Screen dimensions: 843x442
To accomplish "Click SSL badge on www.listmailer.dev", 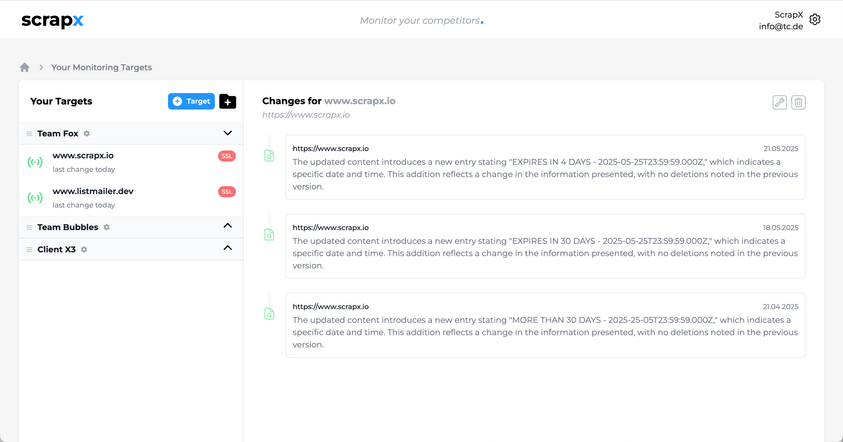I will (x=227, y=191).
